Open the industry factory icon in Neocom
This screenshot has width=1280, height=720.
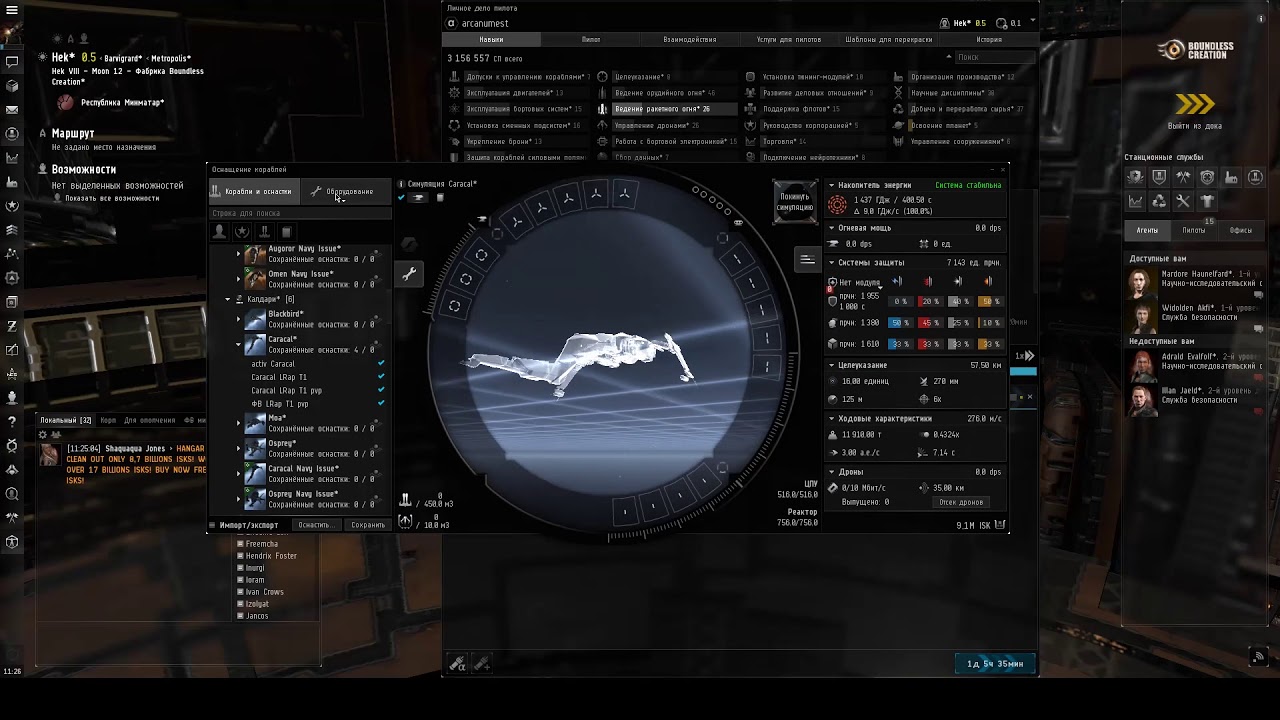click(12, 182)
